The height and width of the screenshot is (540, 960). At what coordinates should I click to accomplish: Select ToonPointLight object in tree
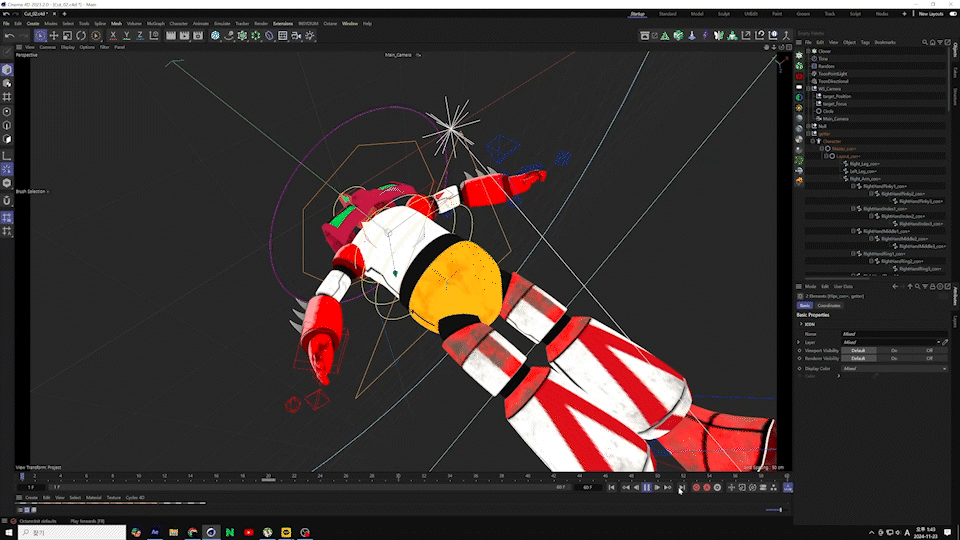(x=832, y=73)
